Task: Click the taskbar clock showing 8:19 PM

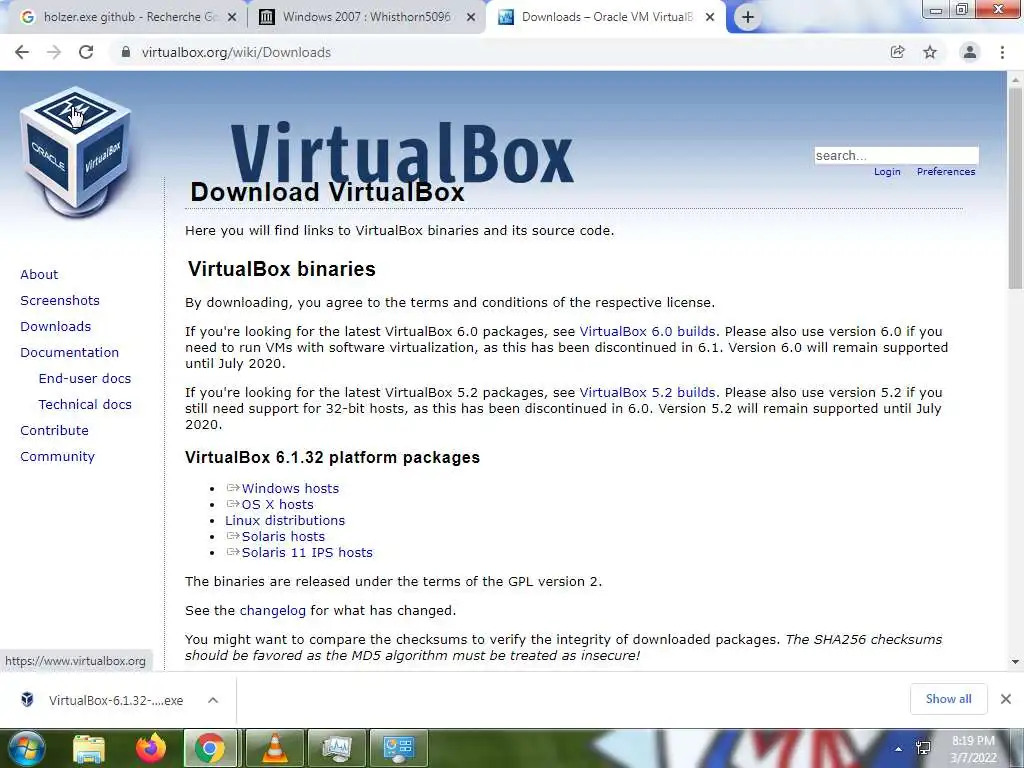Action: [973, 749]
